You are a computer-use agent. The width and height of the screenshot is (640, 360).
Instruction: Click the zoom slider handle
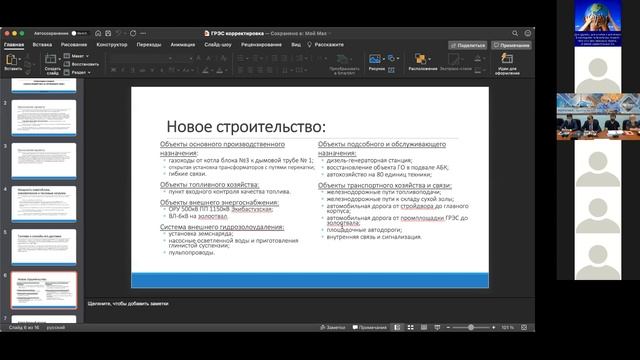471,327
